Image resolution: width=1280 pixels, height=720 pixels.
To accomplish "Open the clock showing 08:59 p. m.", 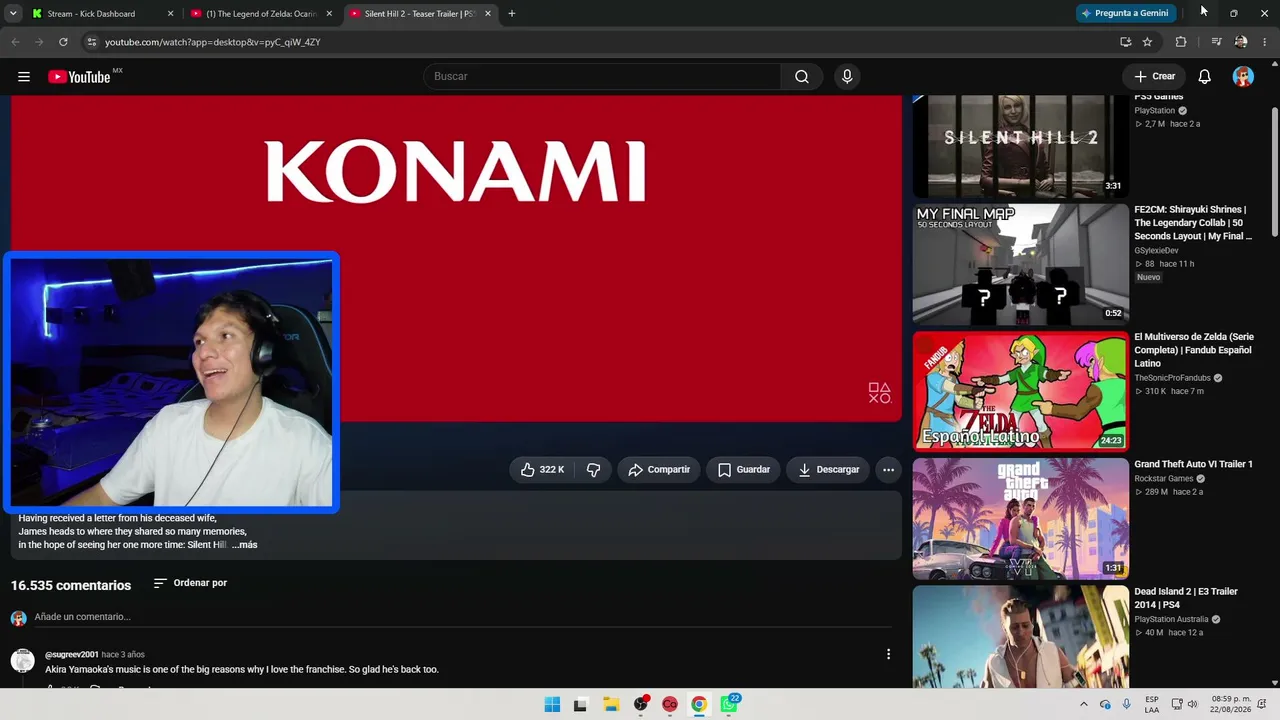I will pos(1231,705).
